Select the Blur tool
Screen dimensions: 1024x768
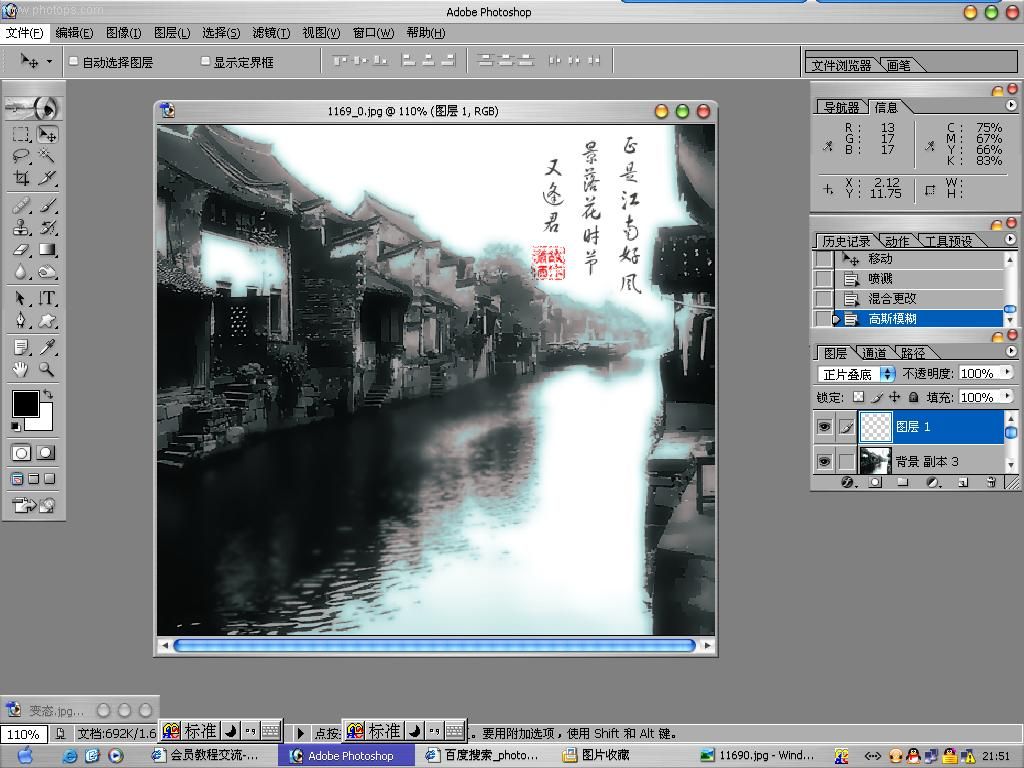tap(21, 271)
